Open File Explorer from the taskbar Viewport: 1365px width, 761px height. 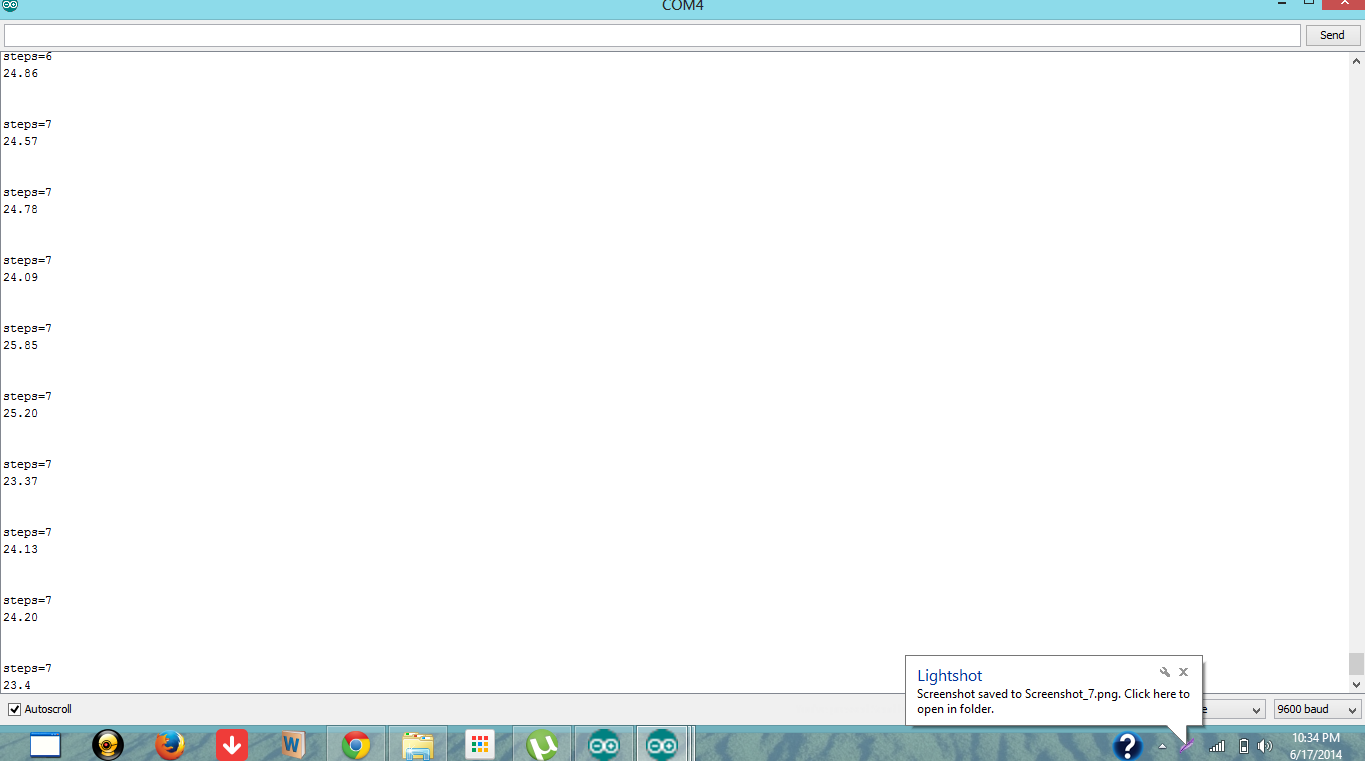coord(417,745)
